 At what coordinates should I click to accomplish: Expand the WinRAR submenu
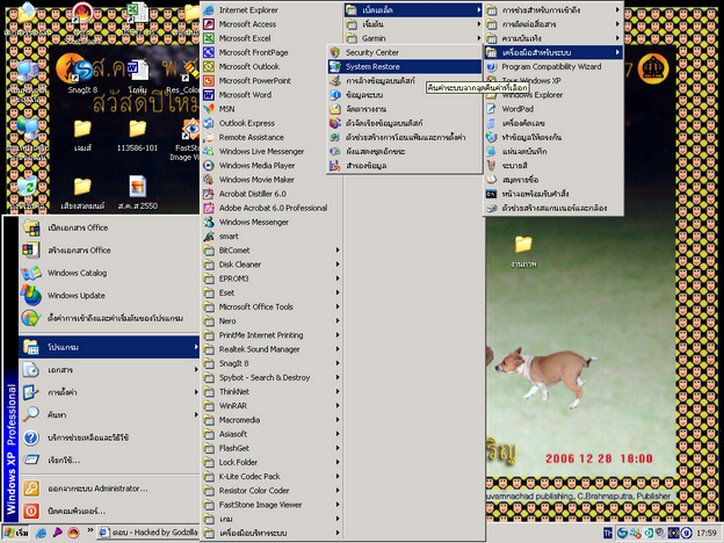coord(271,406)
